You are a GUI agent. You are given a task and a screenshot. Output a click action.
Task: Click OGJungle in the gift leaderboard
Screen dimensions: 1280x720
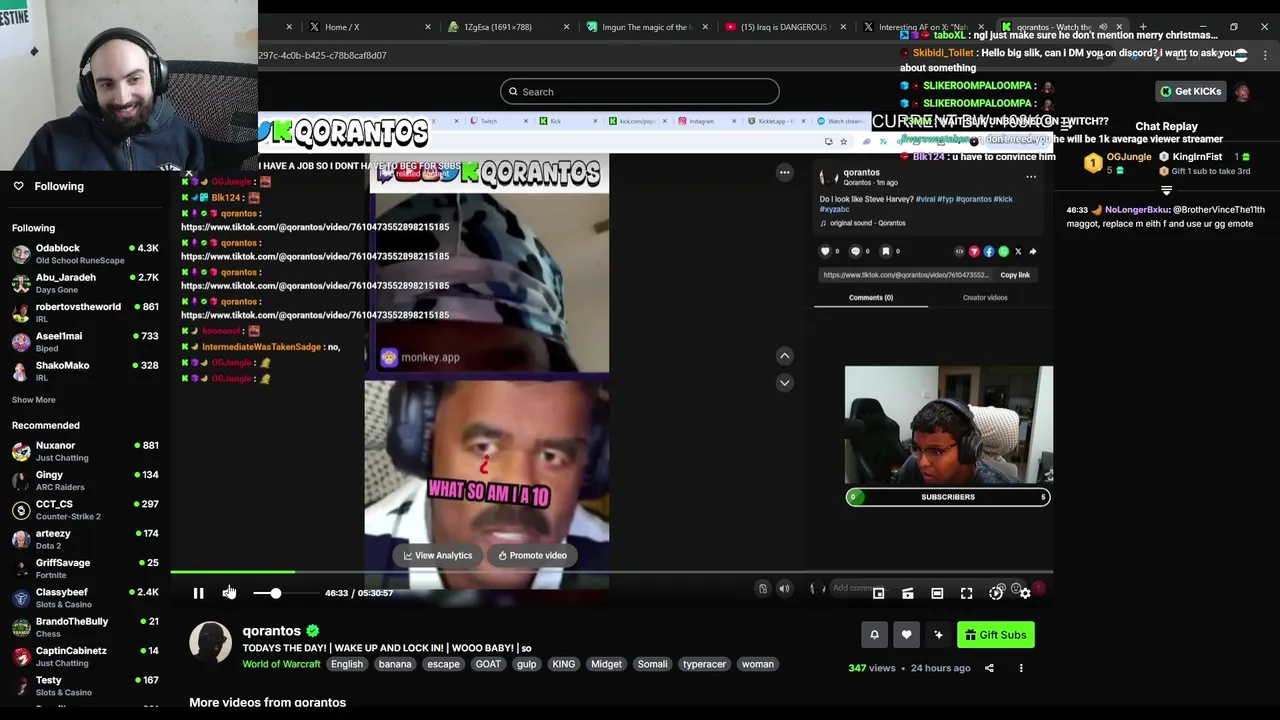[1128, 157]
